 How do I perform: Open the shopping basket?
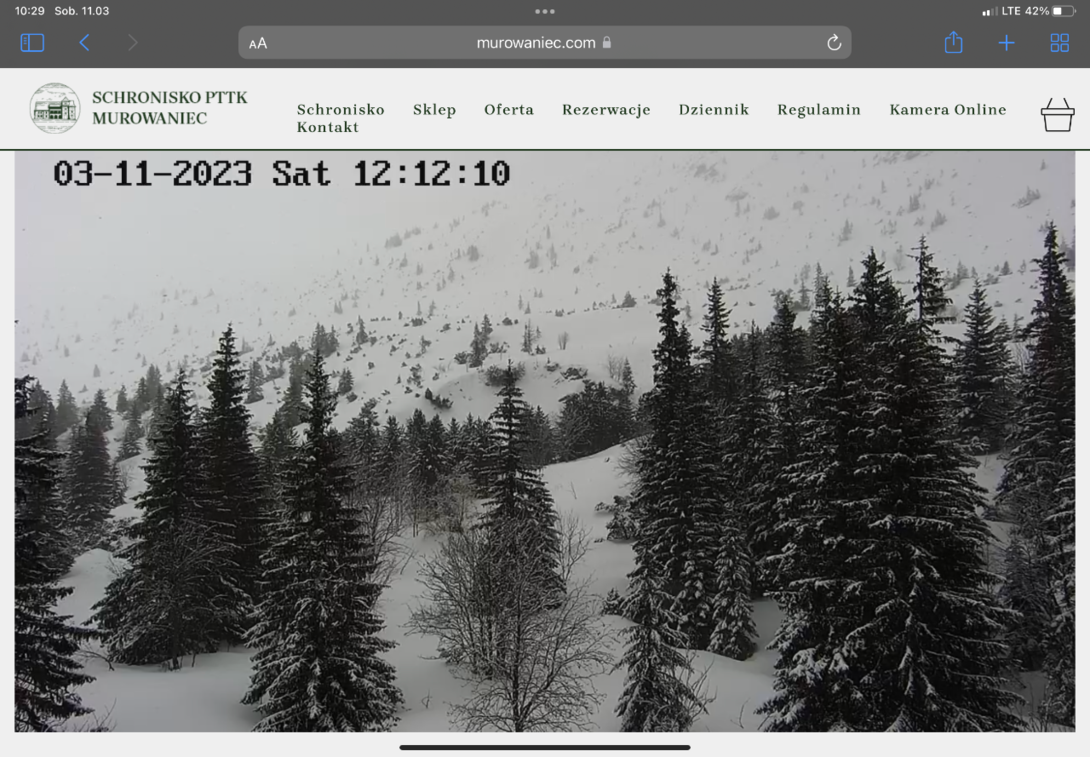click(x=1057, y=115)
